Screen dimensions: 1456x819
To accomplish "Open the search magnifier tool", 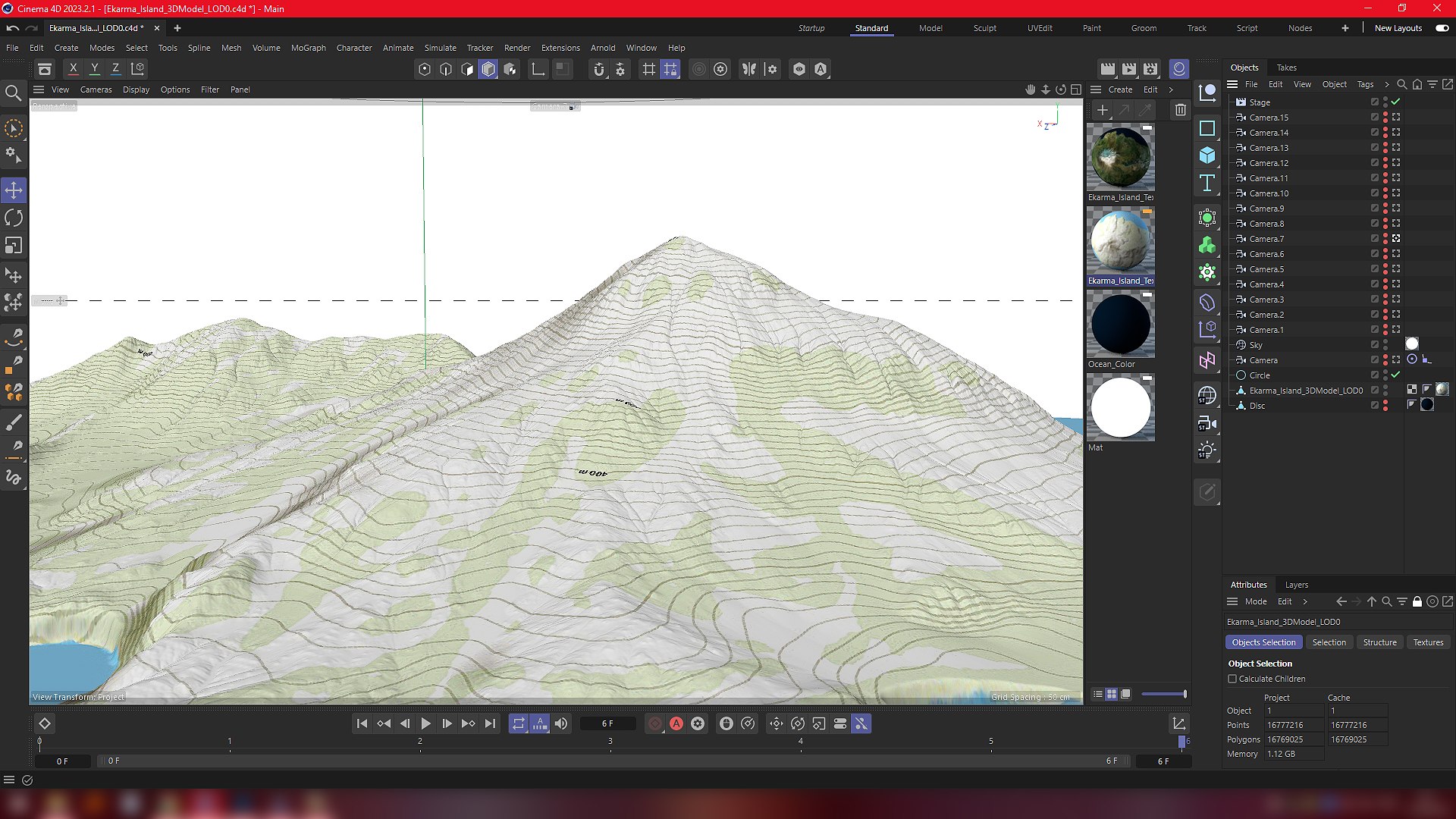I will pyautogui.click(x=14, y=93).
